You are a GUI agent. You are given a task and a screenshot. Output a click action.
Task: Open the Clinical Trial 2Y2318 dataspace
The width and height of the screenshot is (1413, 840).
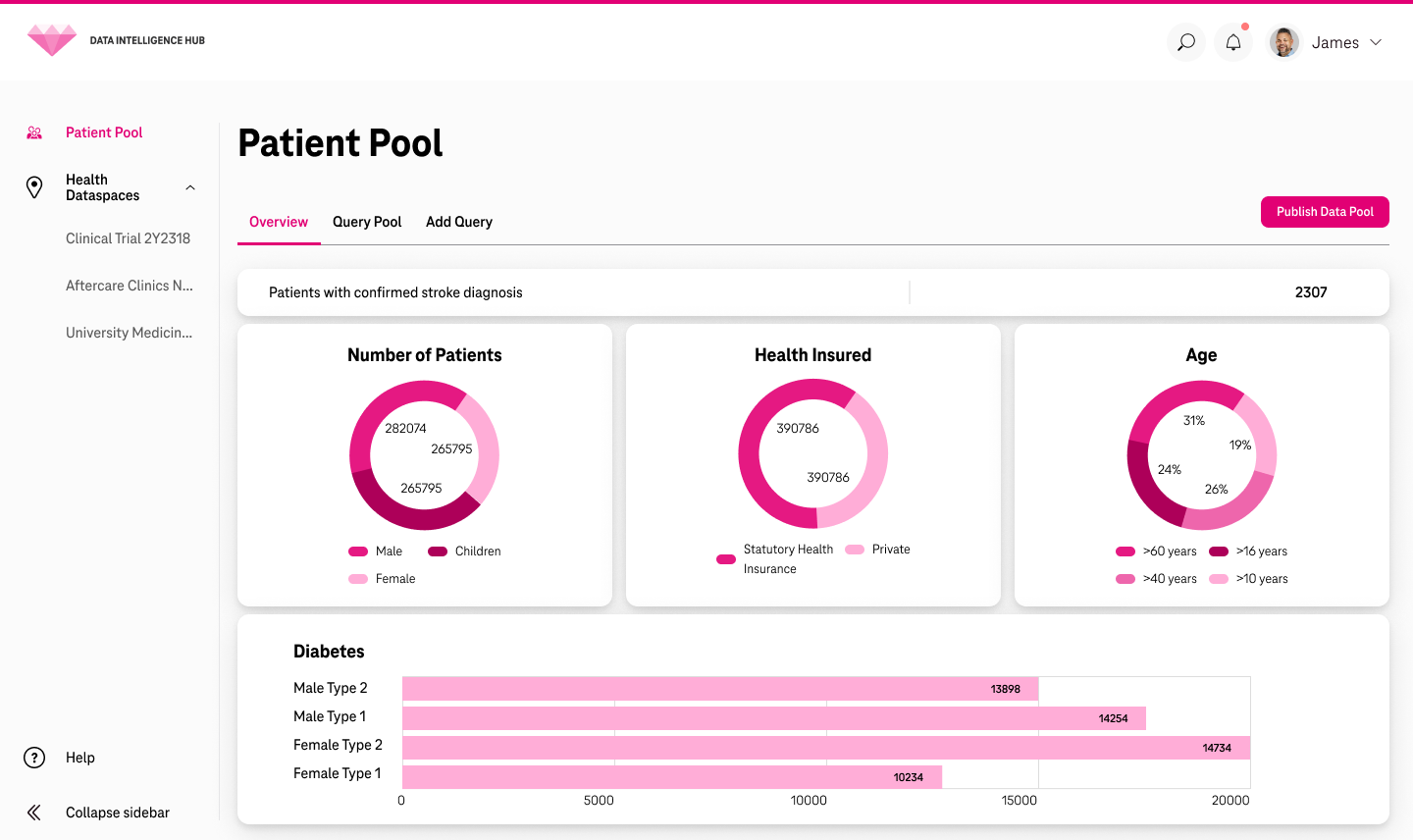(129, 238)
